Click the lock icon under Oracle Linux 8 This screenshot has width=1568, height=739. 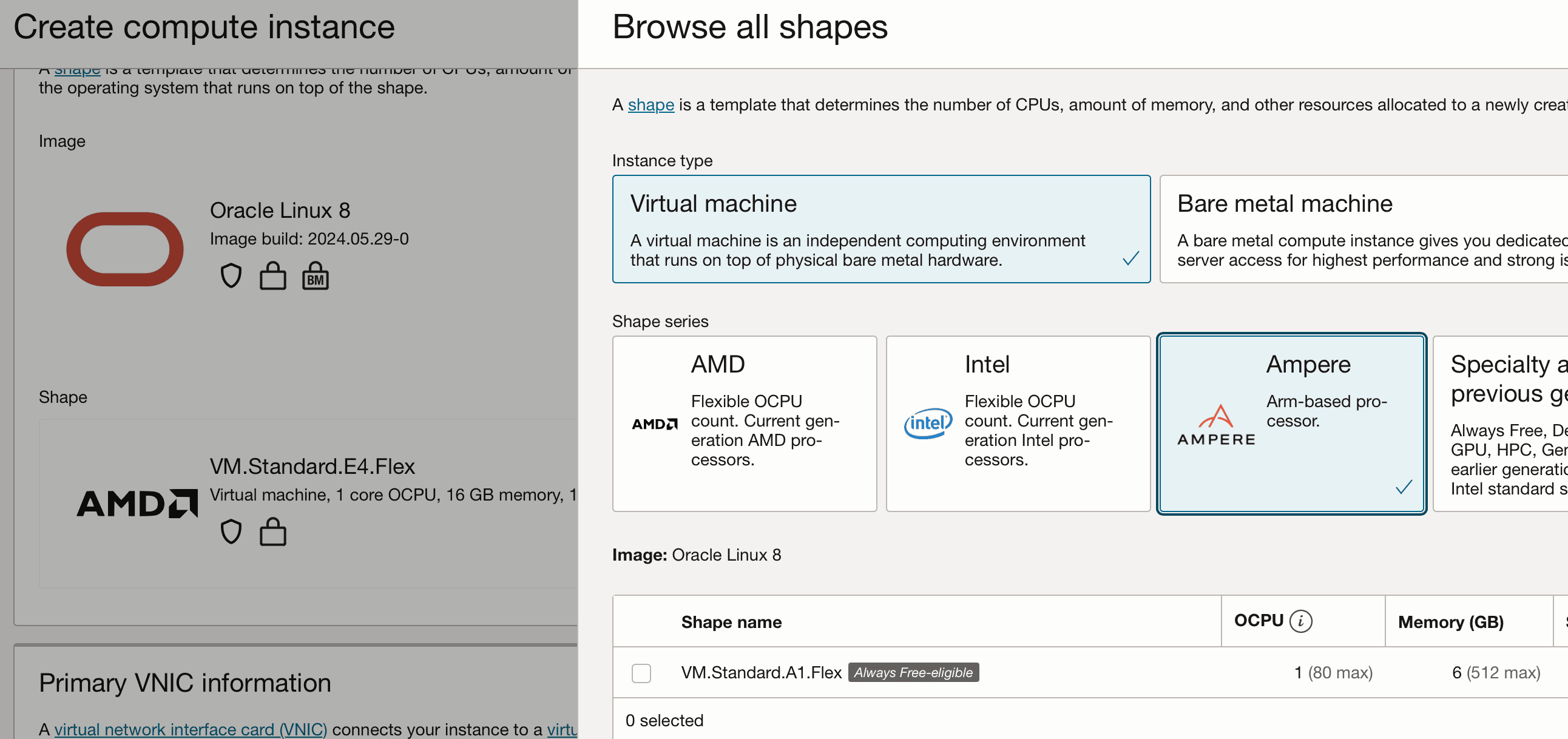point(272,275)
